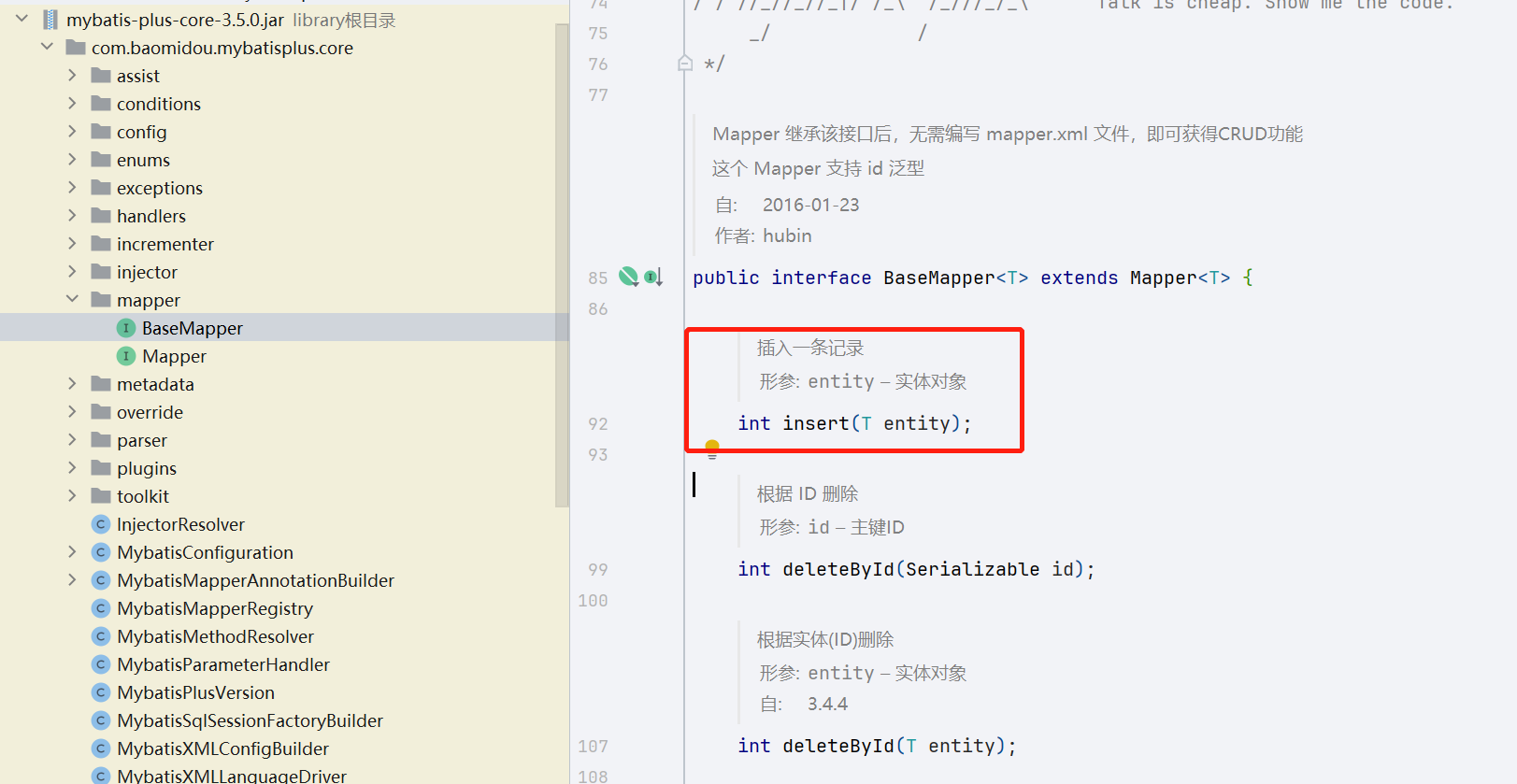Click the Mapper interface icon

[x=126, y=356]
